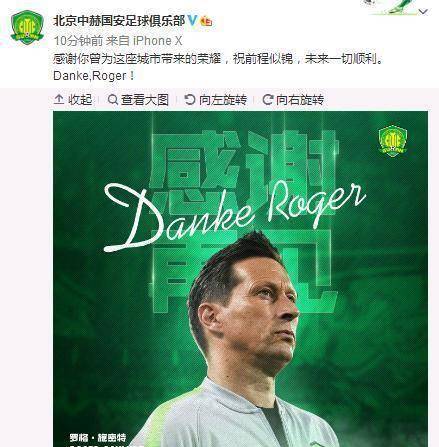
Task: Click the counterclockwise rotate-left arrow icon
Action: (190, 99)
